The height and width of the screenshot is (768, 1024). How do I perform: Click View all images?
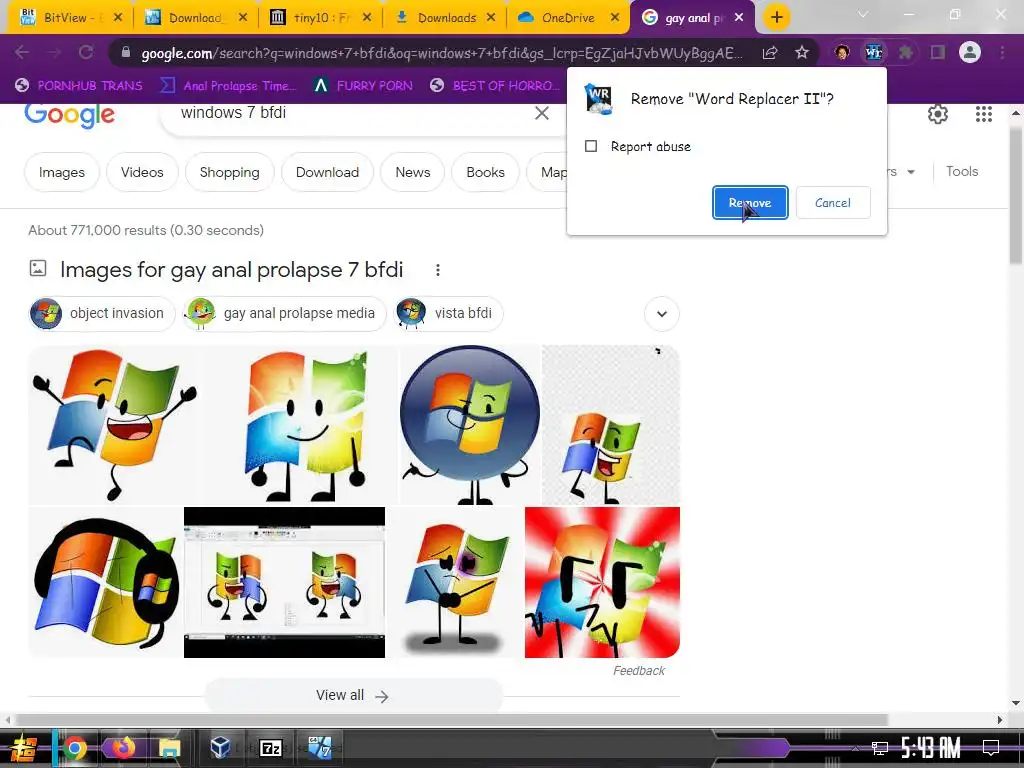[353, 696]
